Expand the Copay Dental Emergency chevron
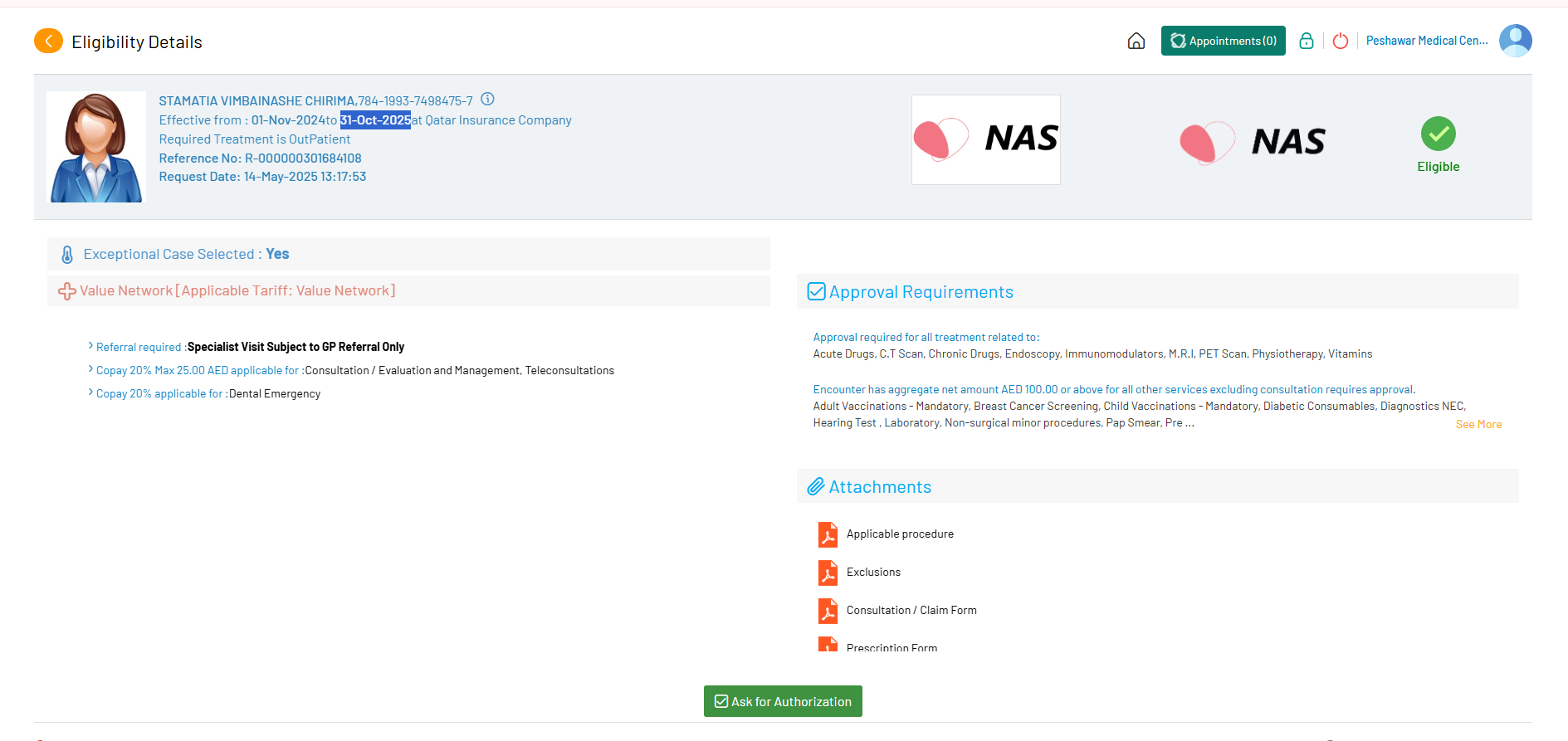This screenshot has width=1568, height=741. click(x=90, y=392)
